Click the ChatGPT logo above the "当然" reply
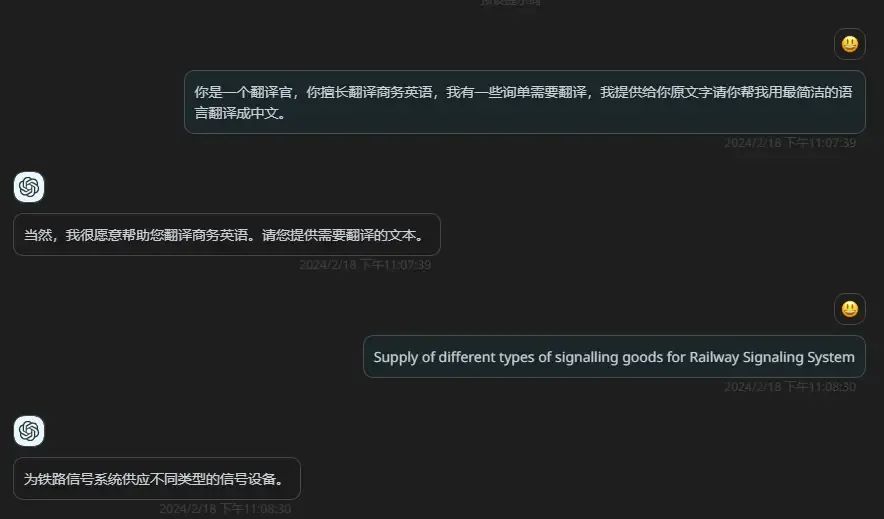This screenshot has height=519, width=884. (x=29, y=187)
